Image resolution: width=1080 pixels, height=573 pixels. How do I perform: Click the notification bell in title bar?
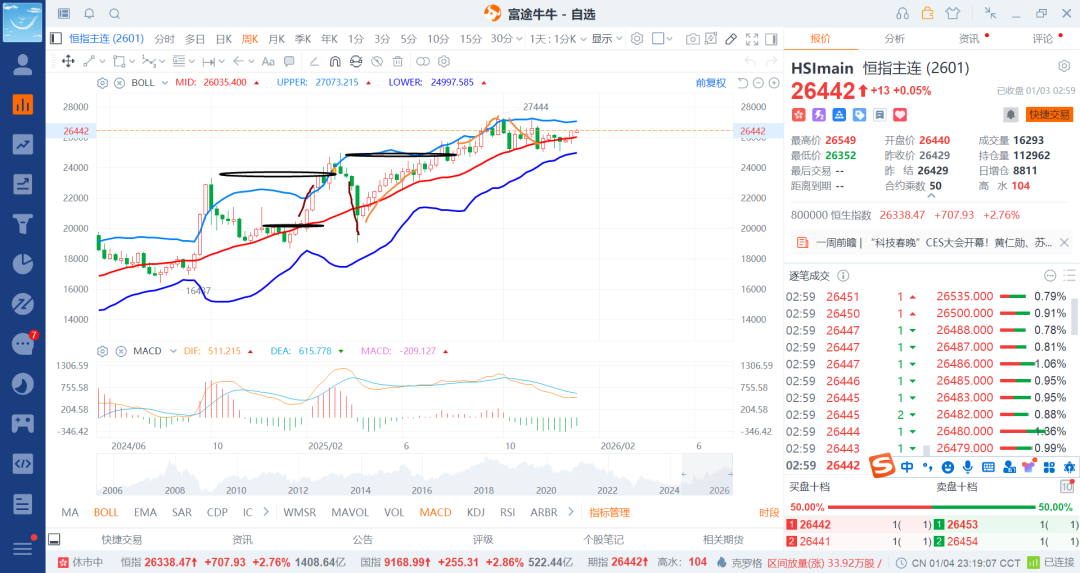click(x=89, y=14)
